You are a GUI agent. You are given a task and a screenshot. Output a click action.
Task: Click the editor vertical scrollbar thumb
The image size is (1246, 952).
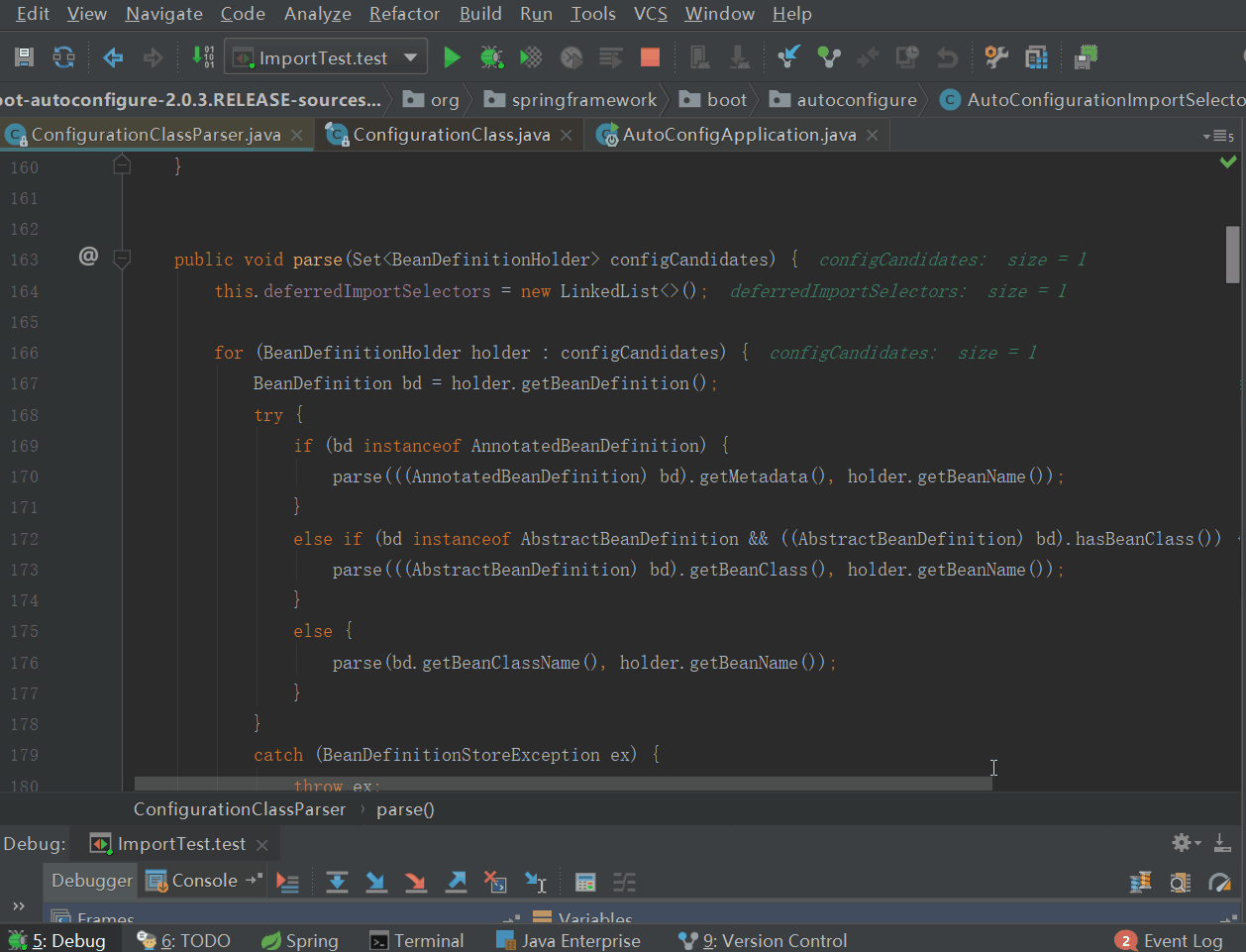tap(1233, 255)
